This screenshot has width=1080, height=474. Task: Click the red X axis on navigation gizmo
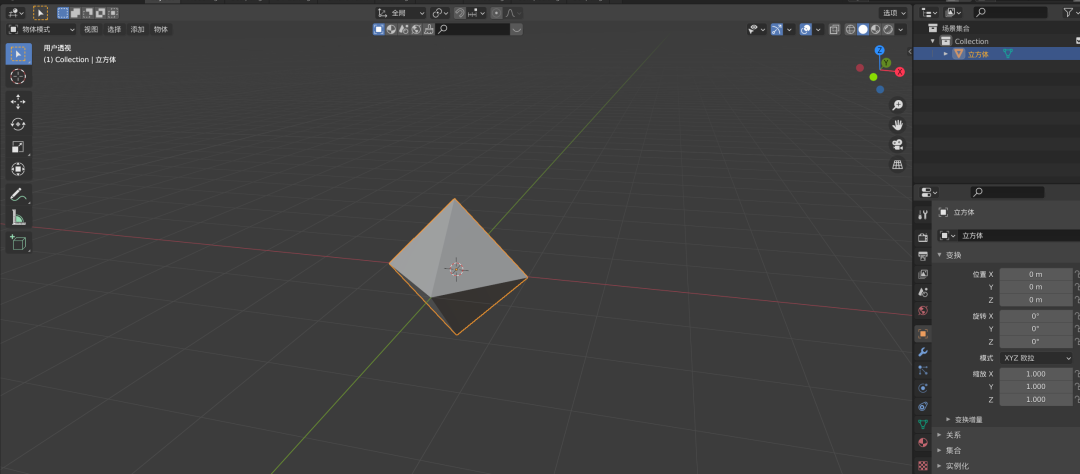tap(900, 72)
